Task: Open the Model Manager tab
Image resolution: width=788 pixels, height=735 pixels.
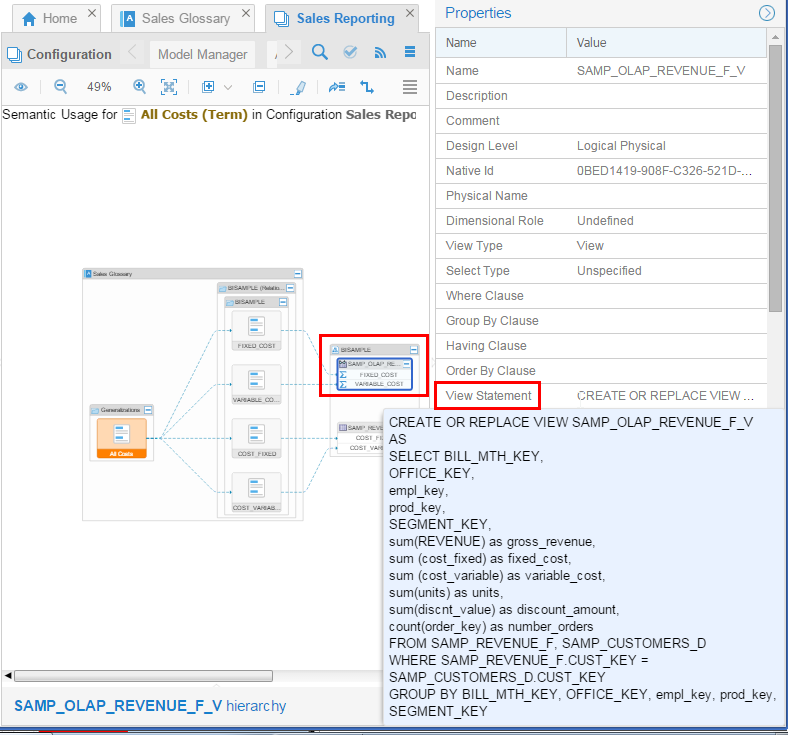Action: point(203,54)
